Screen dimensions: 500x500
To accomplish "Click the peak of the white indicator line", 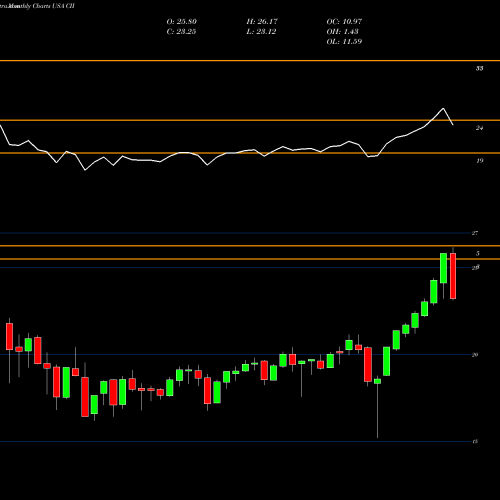I will (x=443, y=108).
